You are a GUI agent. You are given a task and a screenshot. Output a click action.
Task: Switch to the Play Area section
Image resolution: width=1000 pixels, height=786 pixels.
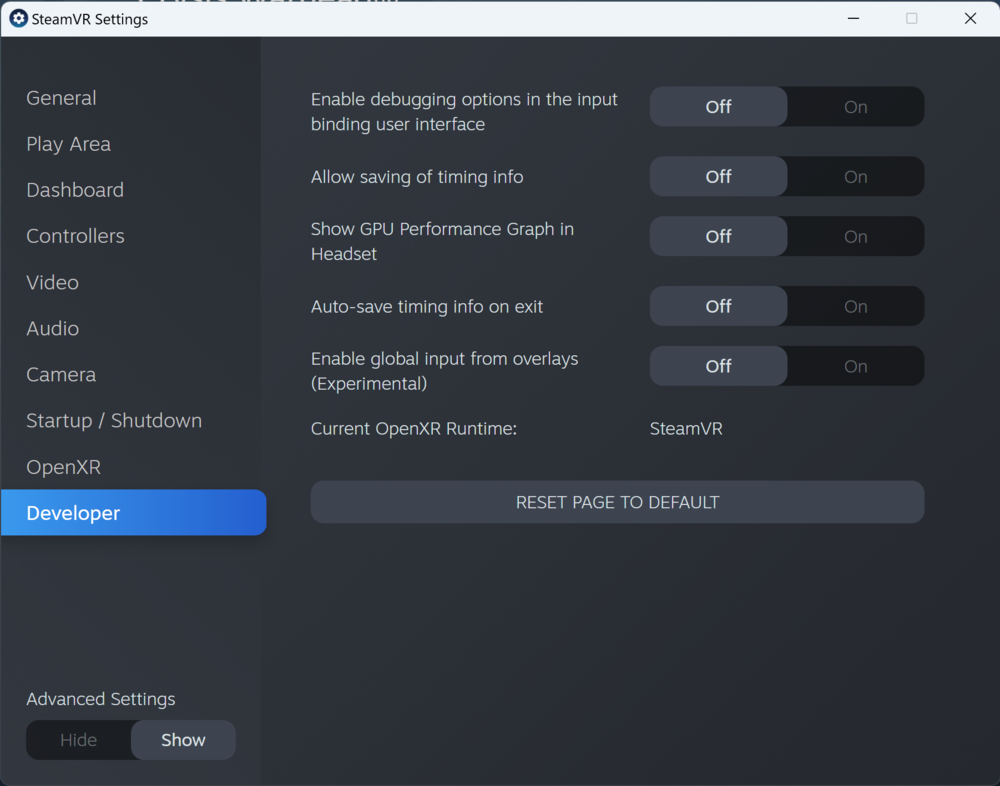click(x=68, y=144)
